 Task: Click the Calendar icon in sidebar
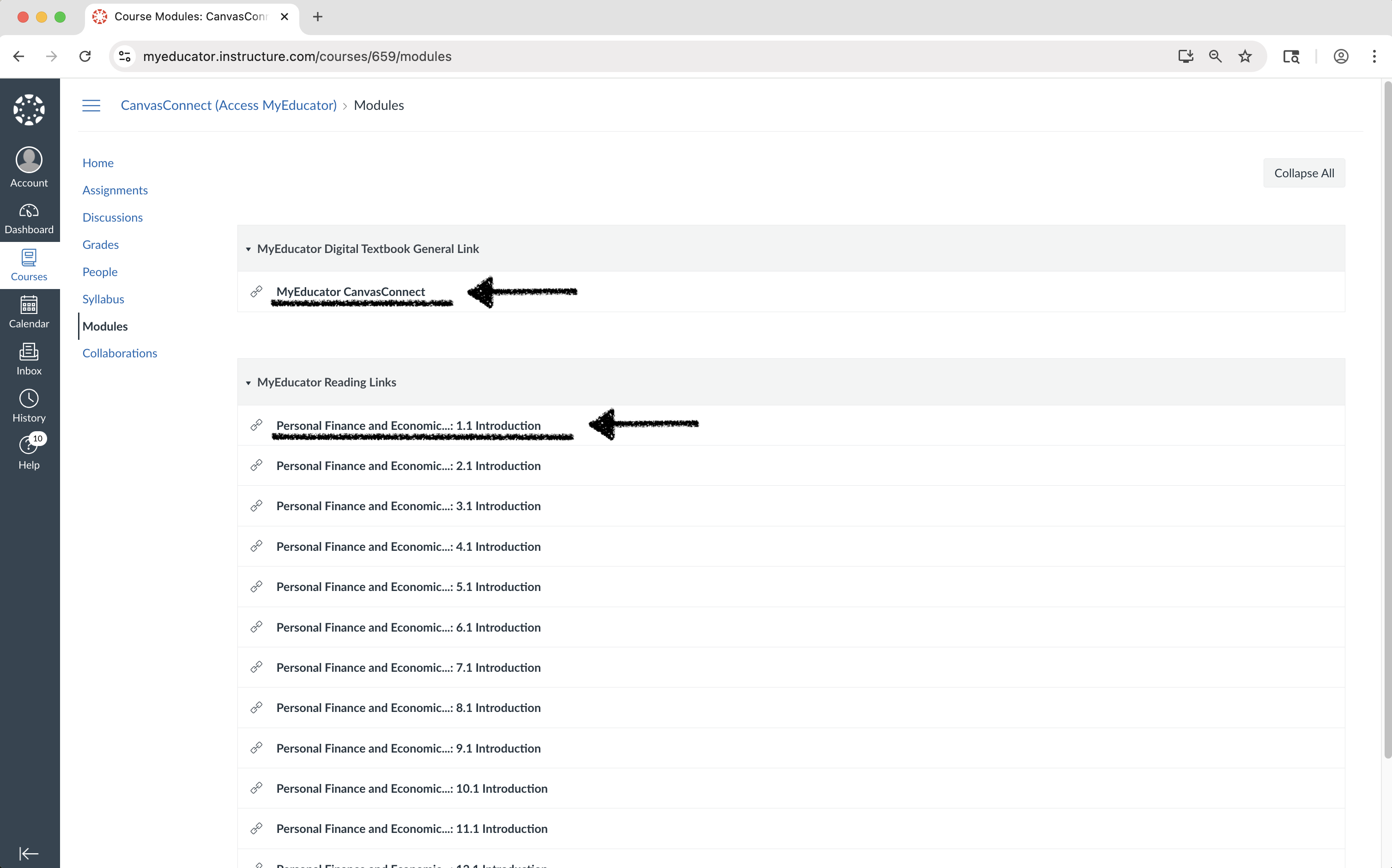[29, 312]
